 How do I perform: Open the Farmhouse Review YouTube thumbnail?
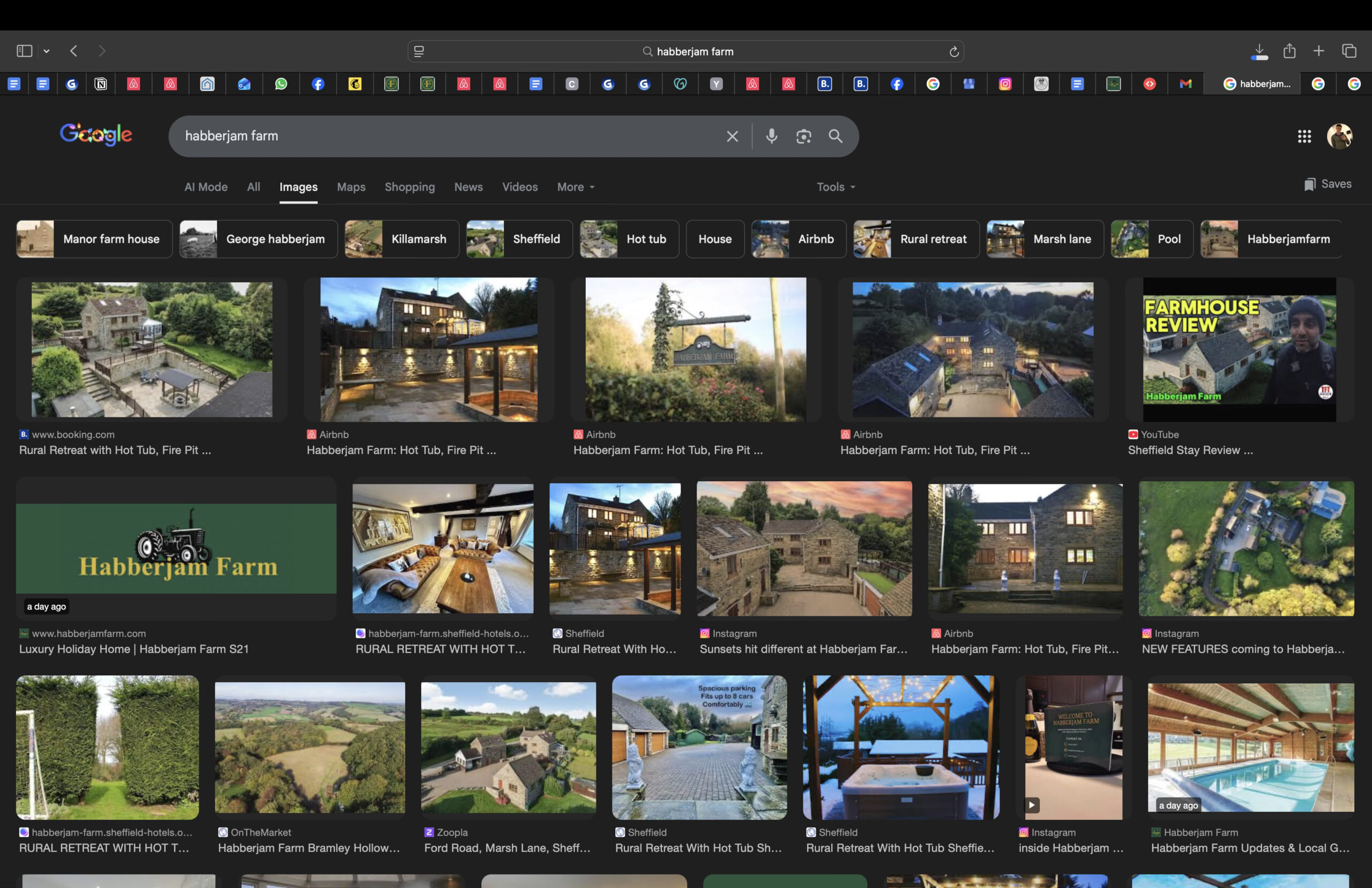1239,349
